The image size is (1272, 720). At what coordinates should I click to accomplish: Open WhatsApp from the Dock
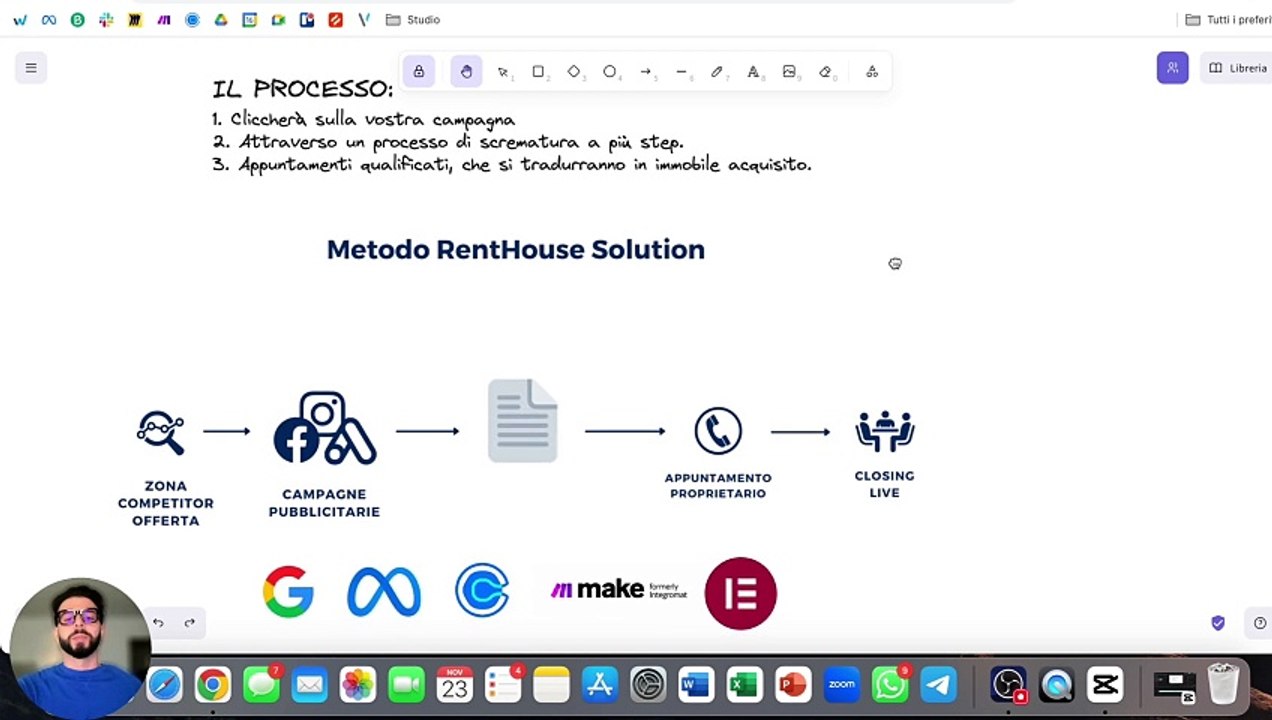pos(890,685)
